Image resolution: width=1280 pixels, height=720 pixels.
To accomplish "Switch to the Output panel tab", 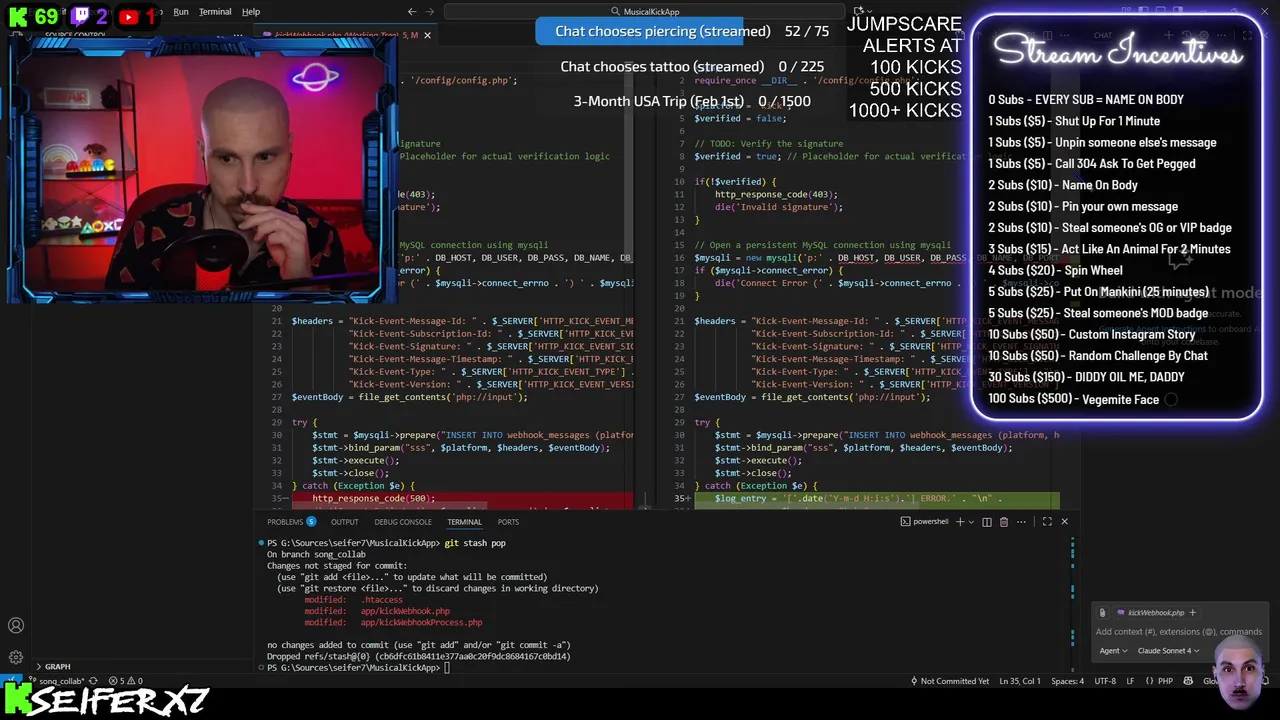I will pos(344,522).
